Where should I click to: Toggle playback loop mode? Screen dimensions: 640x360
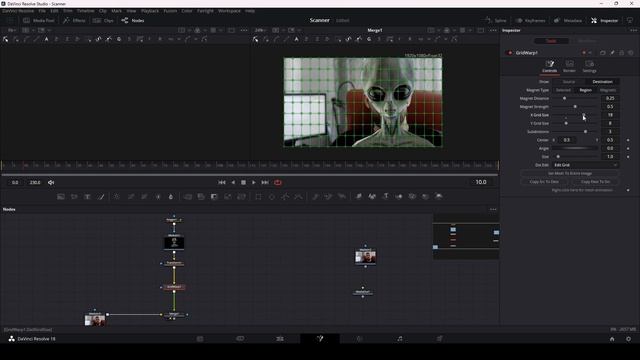pyautogui.click(x=278, y=182)
